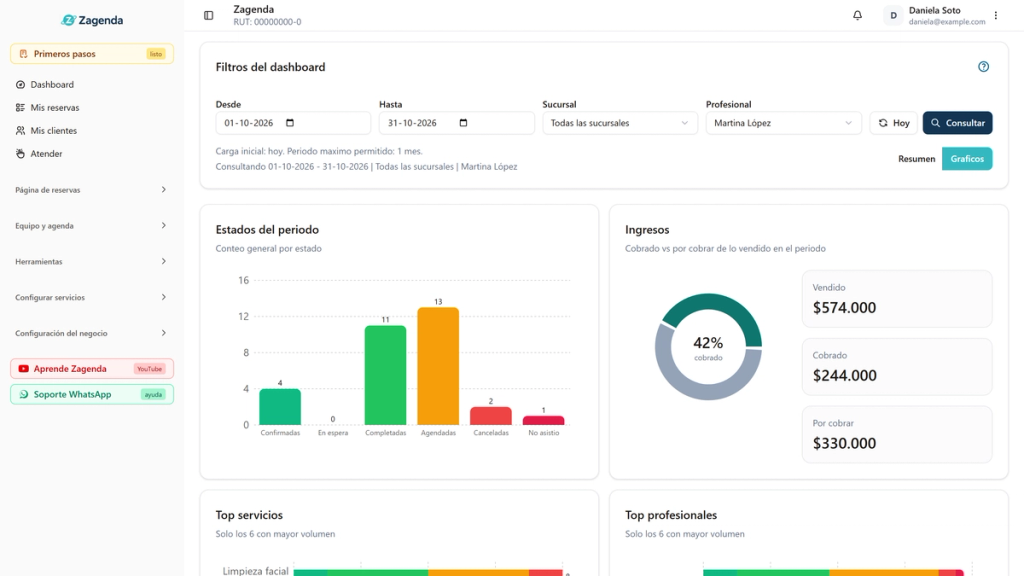
Task: Open Aprende Zagenda link
Action: 92,368
